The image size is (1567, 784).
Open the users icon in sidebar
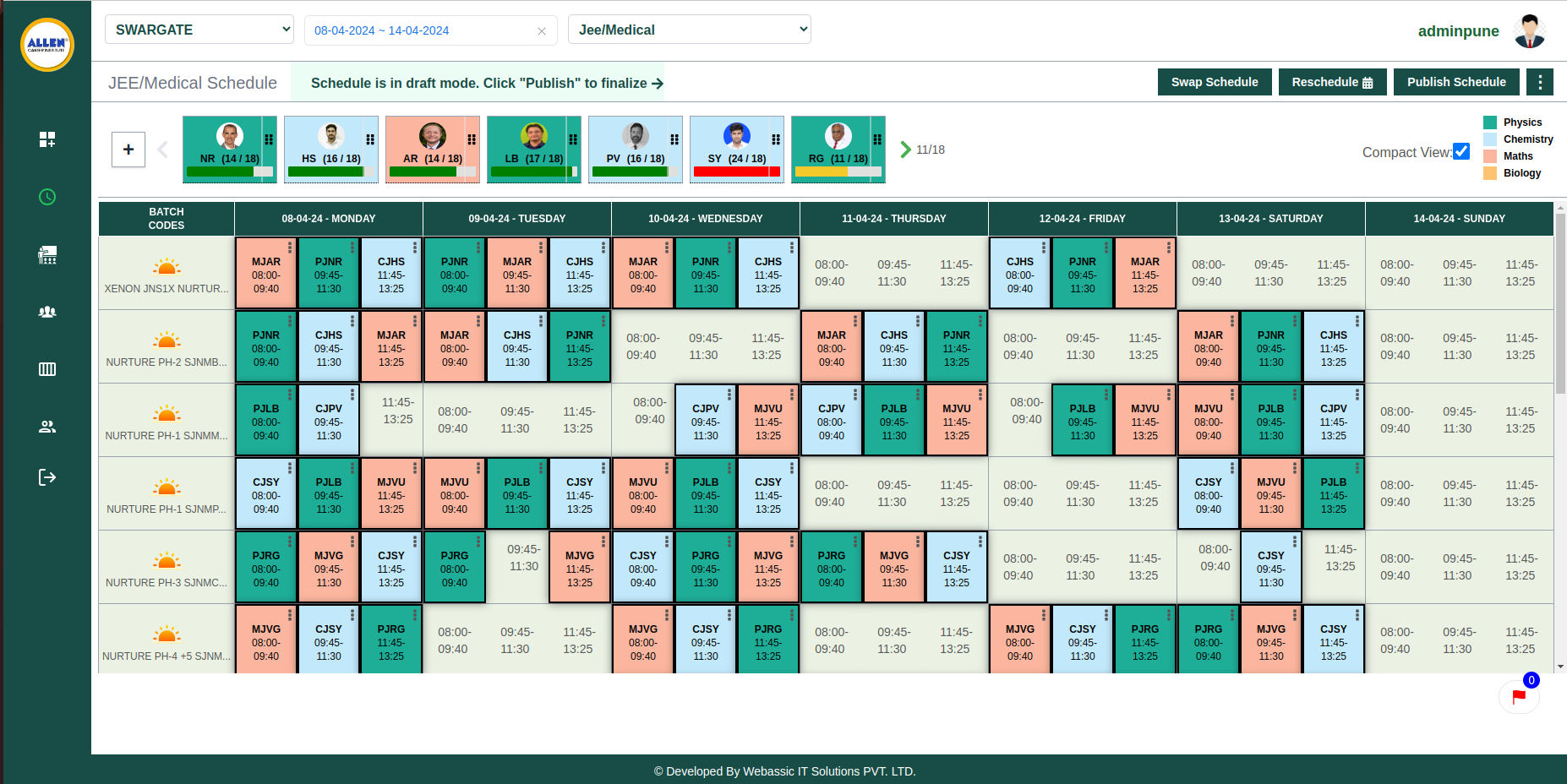coord(47,427)
